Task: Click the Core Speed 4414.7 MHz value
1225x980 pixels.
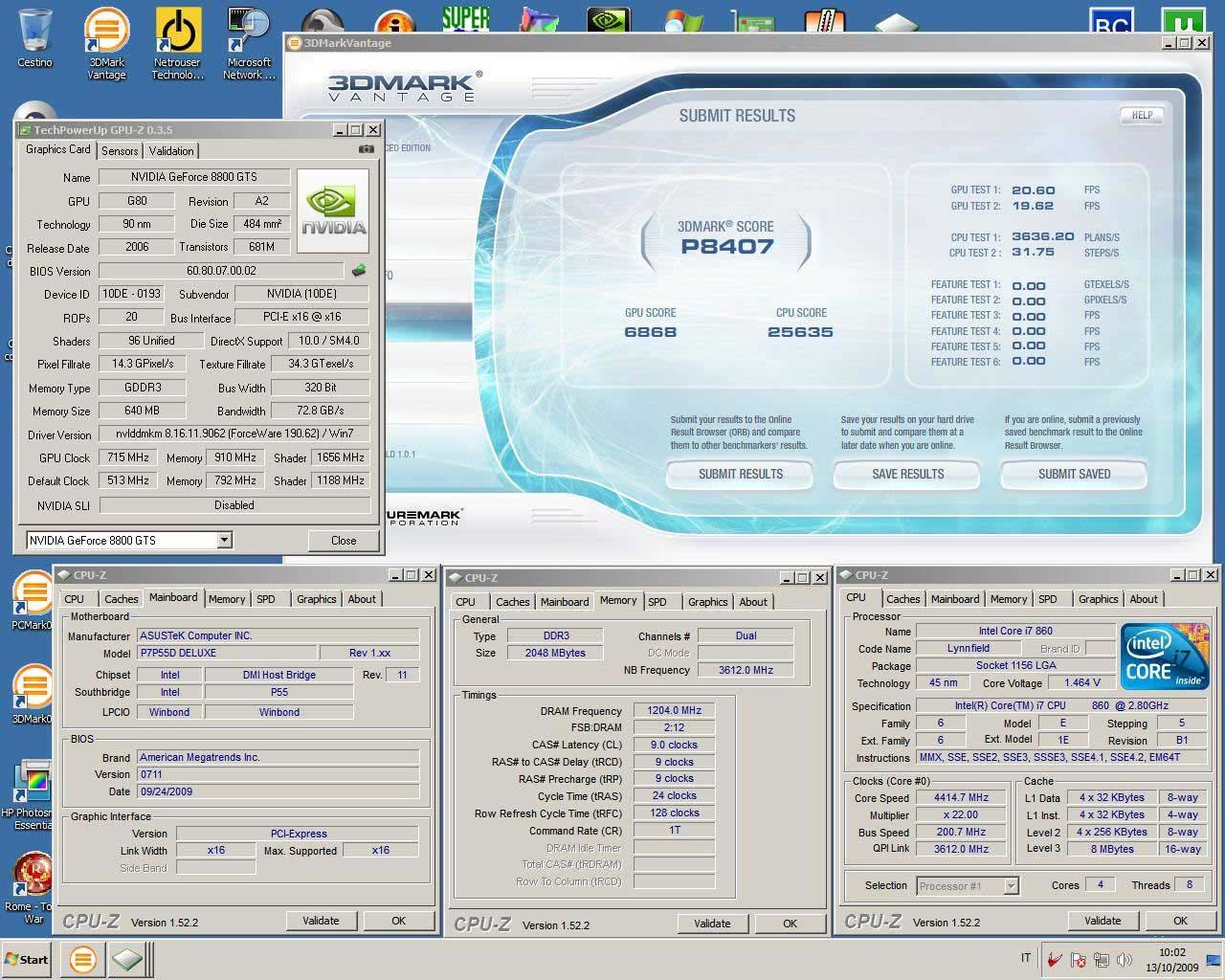Action: [961, 798]
